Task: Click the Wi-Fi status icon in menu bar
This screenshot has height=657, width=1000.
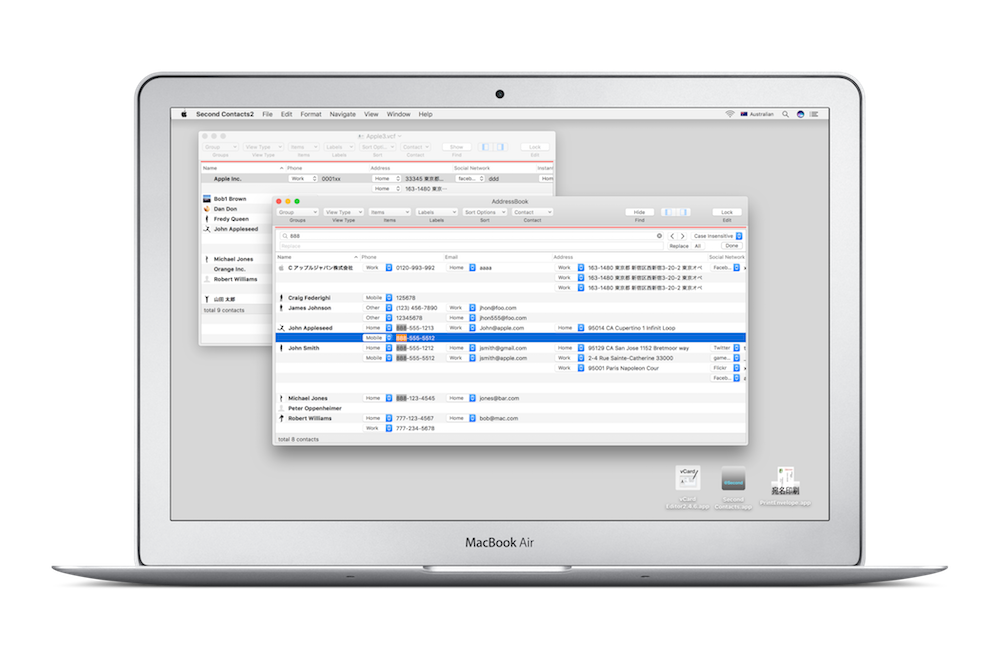Action: (x=730, y=114)
